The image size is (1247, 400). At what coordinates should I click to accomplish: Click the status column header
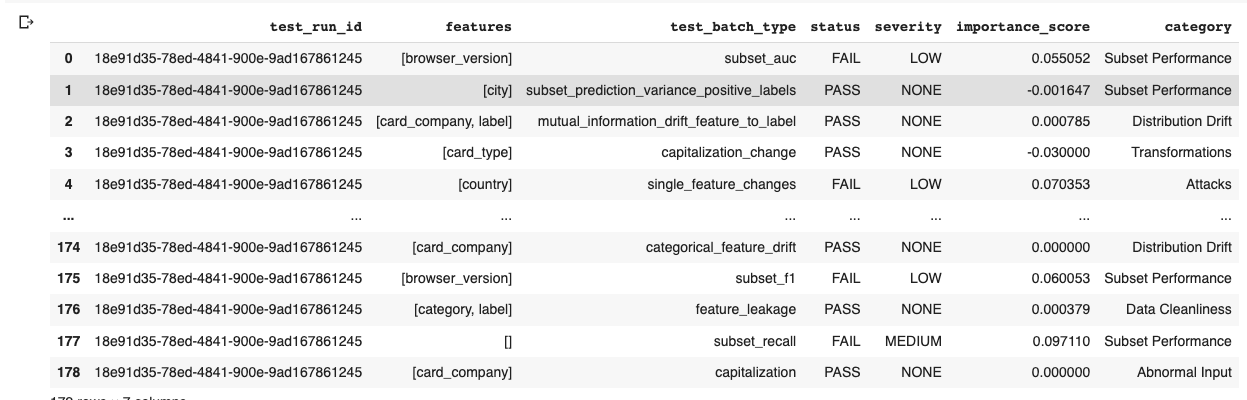pyautogui.click(x=835, y=27)
